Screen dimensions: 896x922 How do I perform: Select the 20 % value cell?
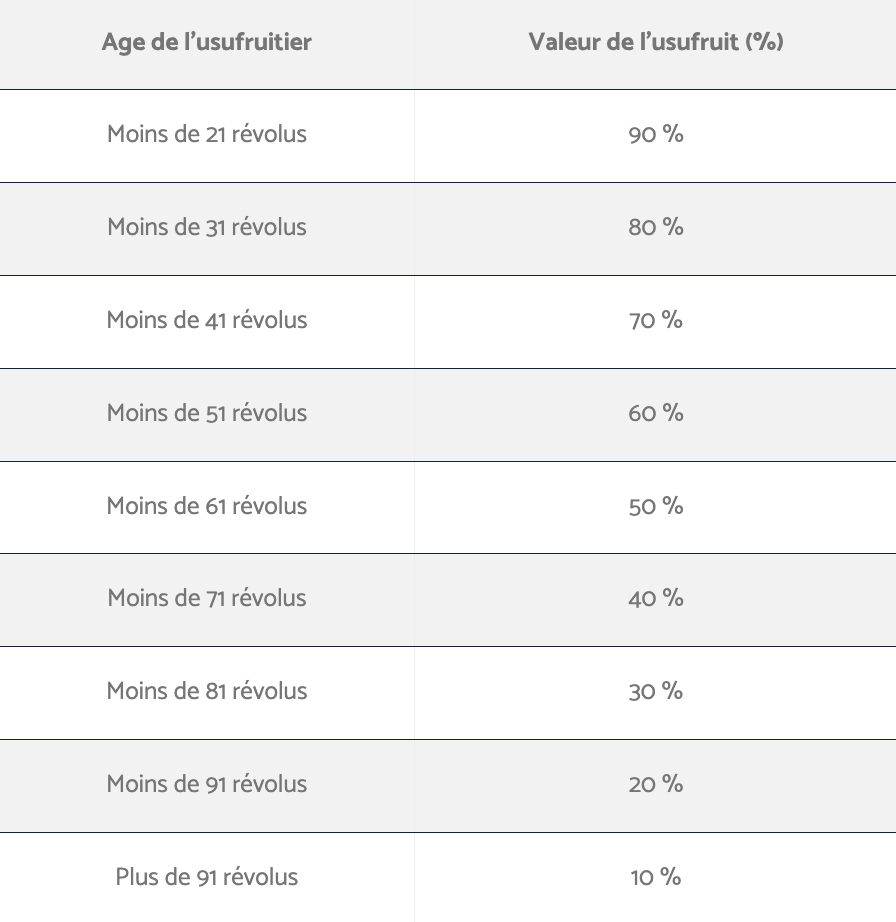pyautogui.click(x=656, y=786)
